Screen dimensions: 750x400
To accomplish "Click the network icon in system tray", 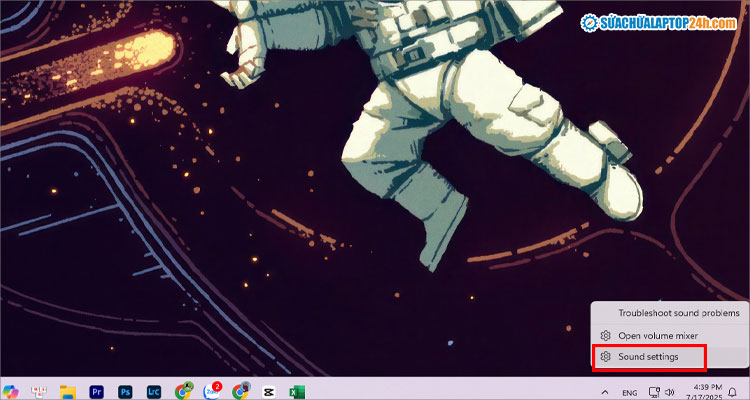I will (x=655, y=392).
